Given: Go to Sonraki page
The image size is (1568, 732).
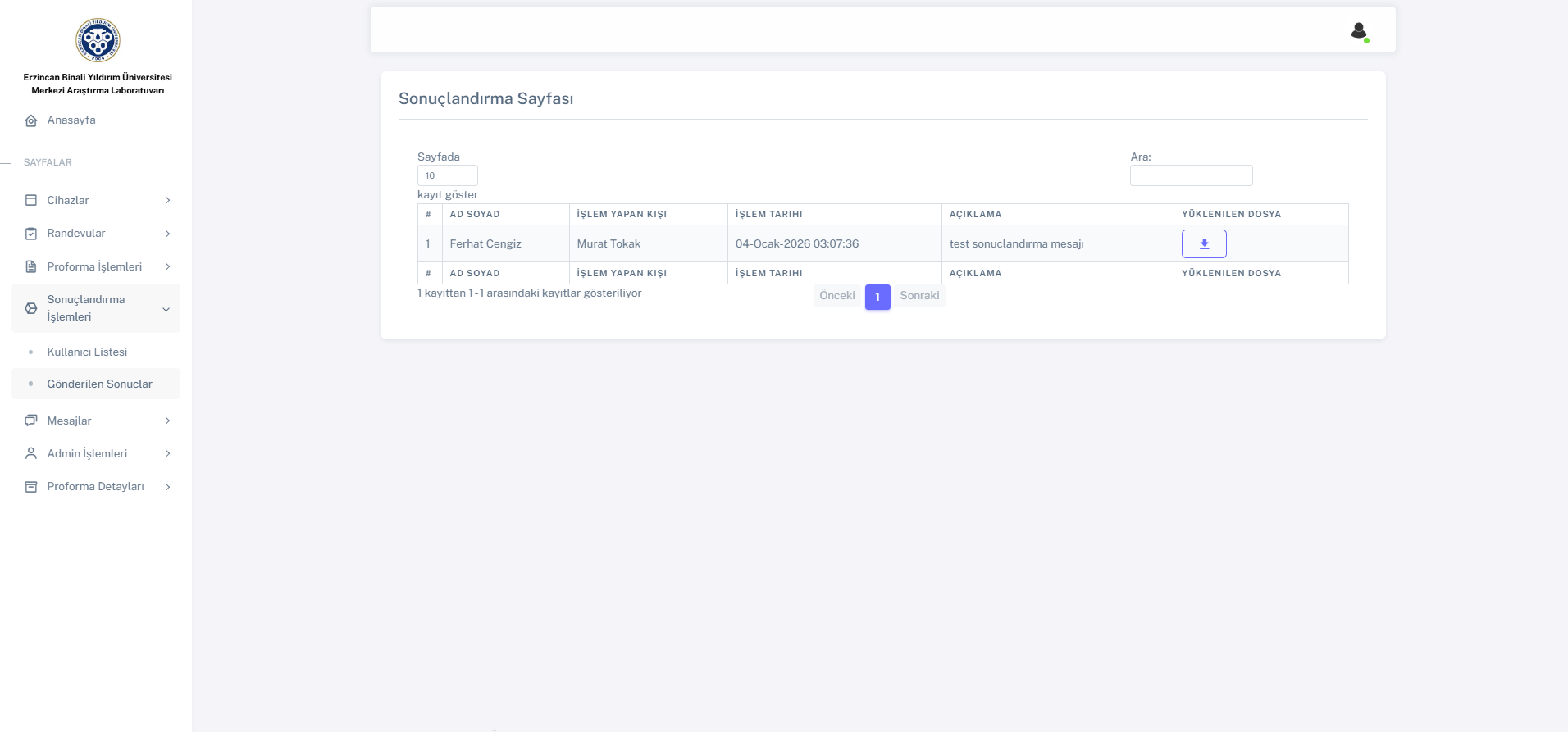Looking at the screenshot, I should [918, 296].
